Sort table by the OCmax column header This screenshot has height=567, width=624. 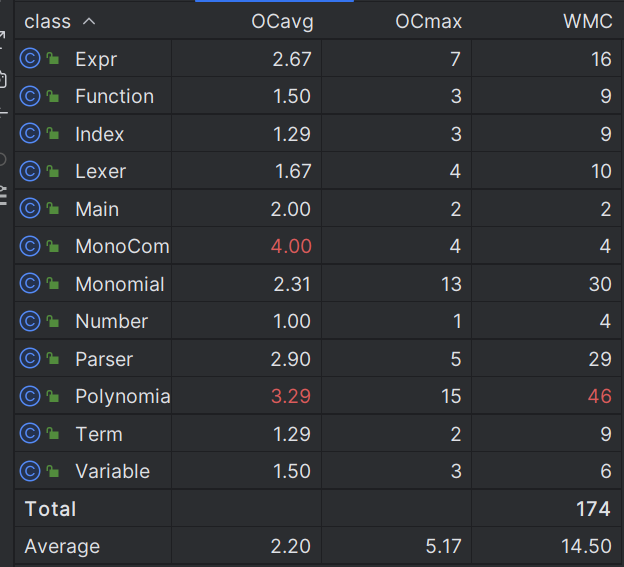pyautogui.click(x=428, y=21)
